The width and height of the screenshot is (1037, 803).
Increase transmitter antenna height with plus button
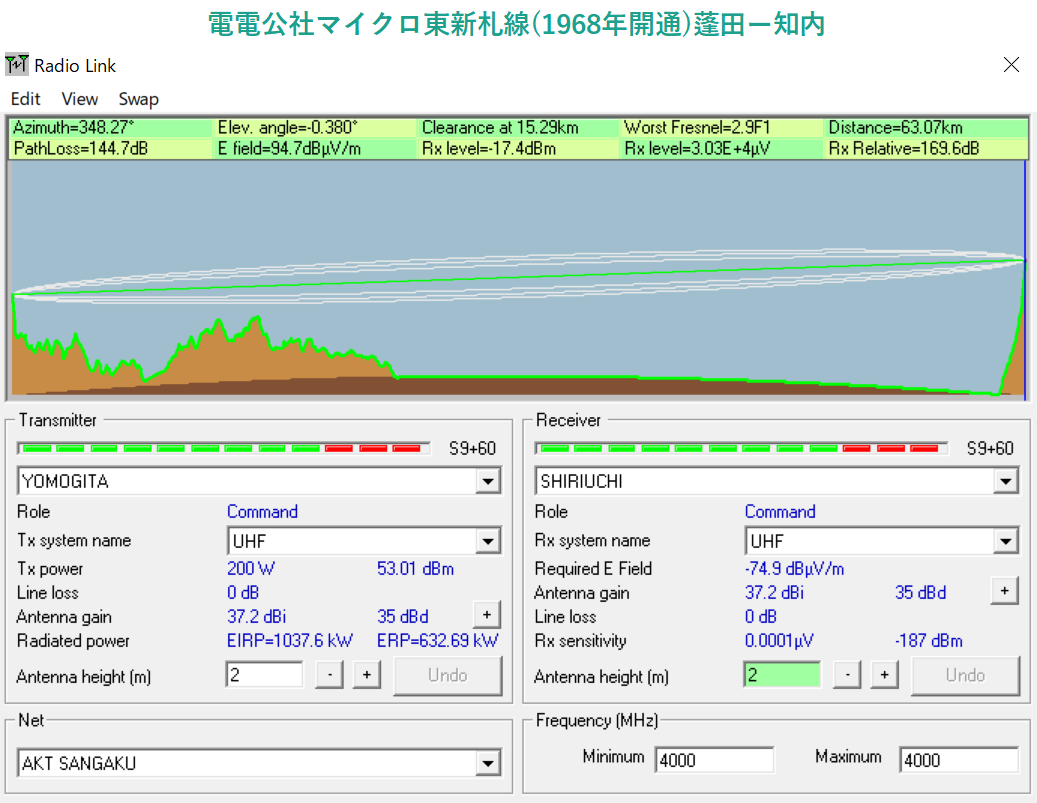click(x=367, y=675)
